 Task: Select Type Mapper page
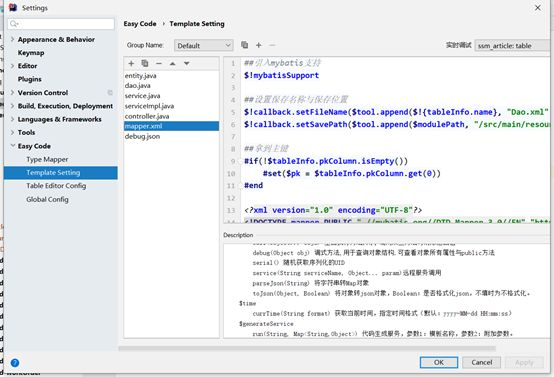[x=47, y=159]
